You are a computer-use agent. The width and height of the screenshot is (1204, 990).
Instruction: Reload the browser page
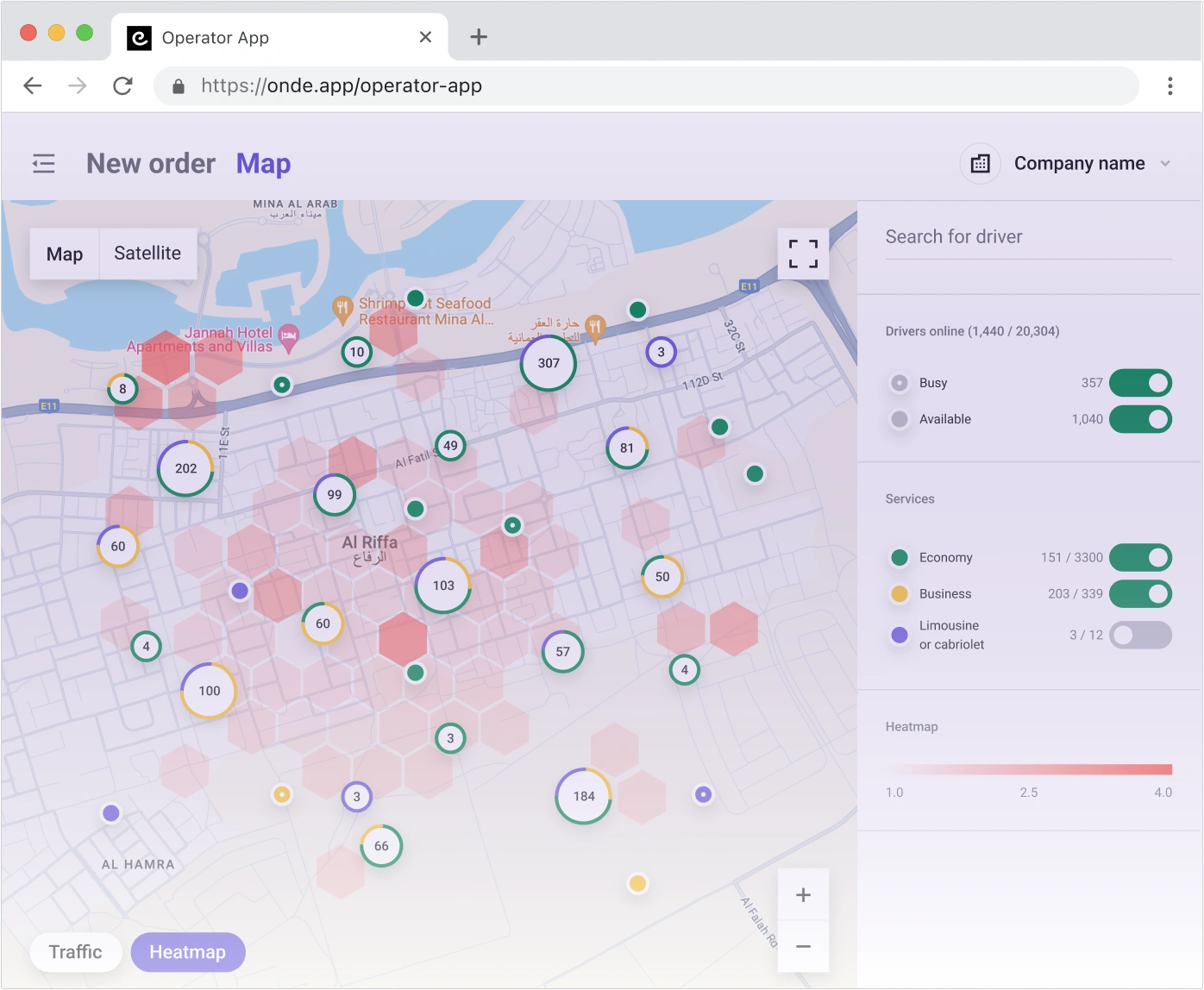point(122,85)
